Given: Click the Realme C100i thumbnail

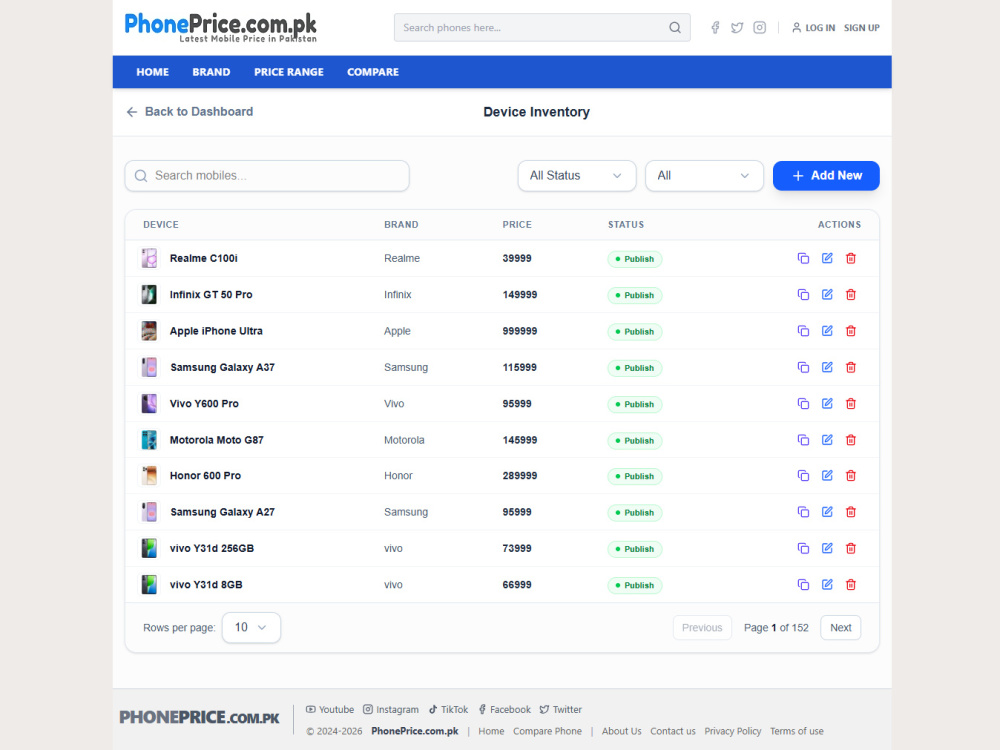Looking at the screenshot, I should point(149,258).
